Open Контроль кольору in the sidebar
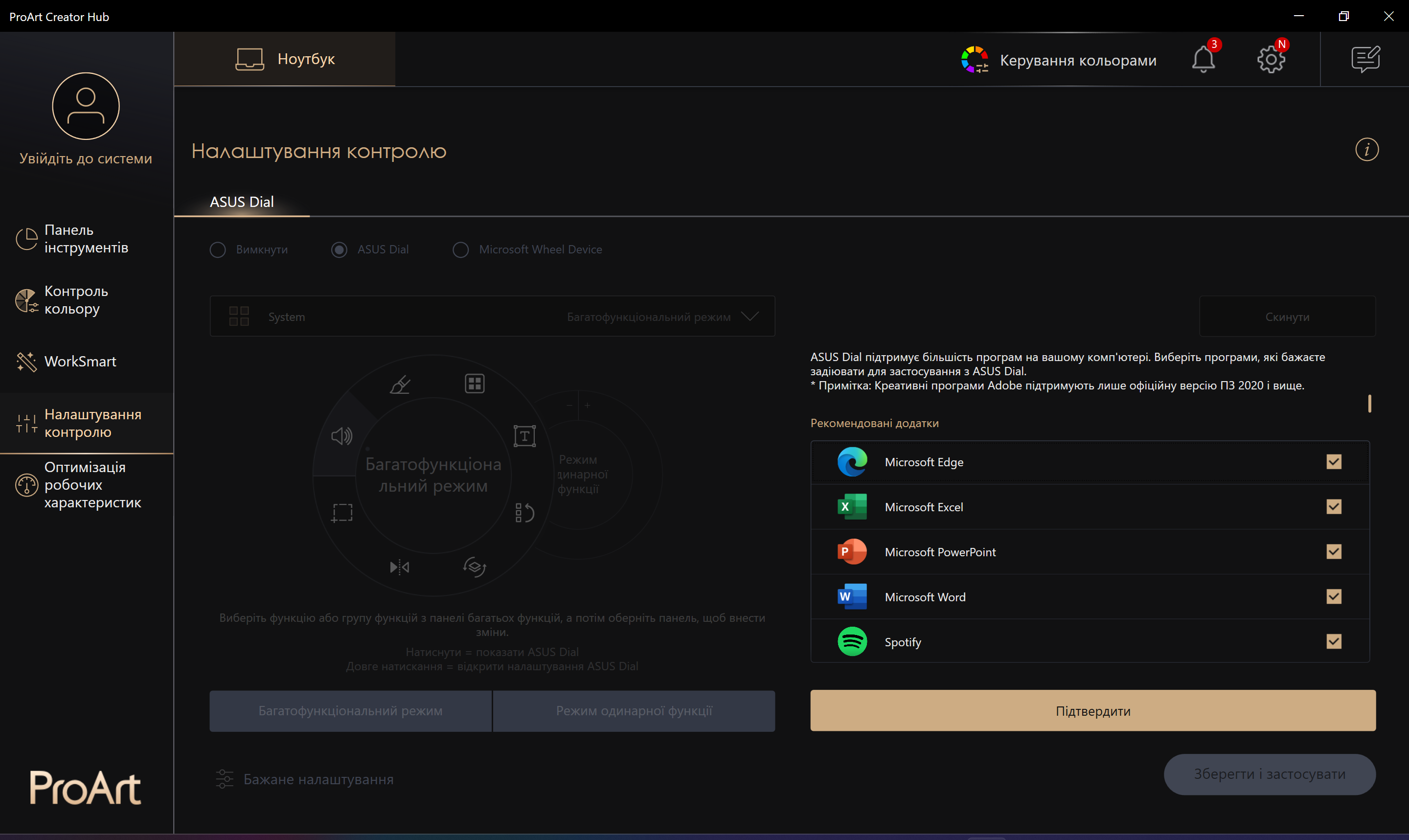The height and width of the screenshot is (840, 1409). click(76, 300)
